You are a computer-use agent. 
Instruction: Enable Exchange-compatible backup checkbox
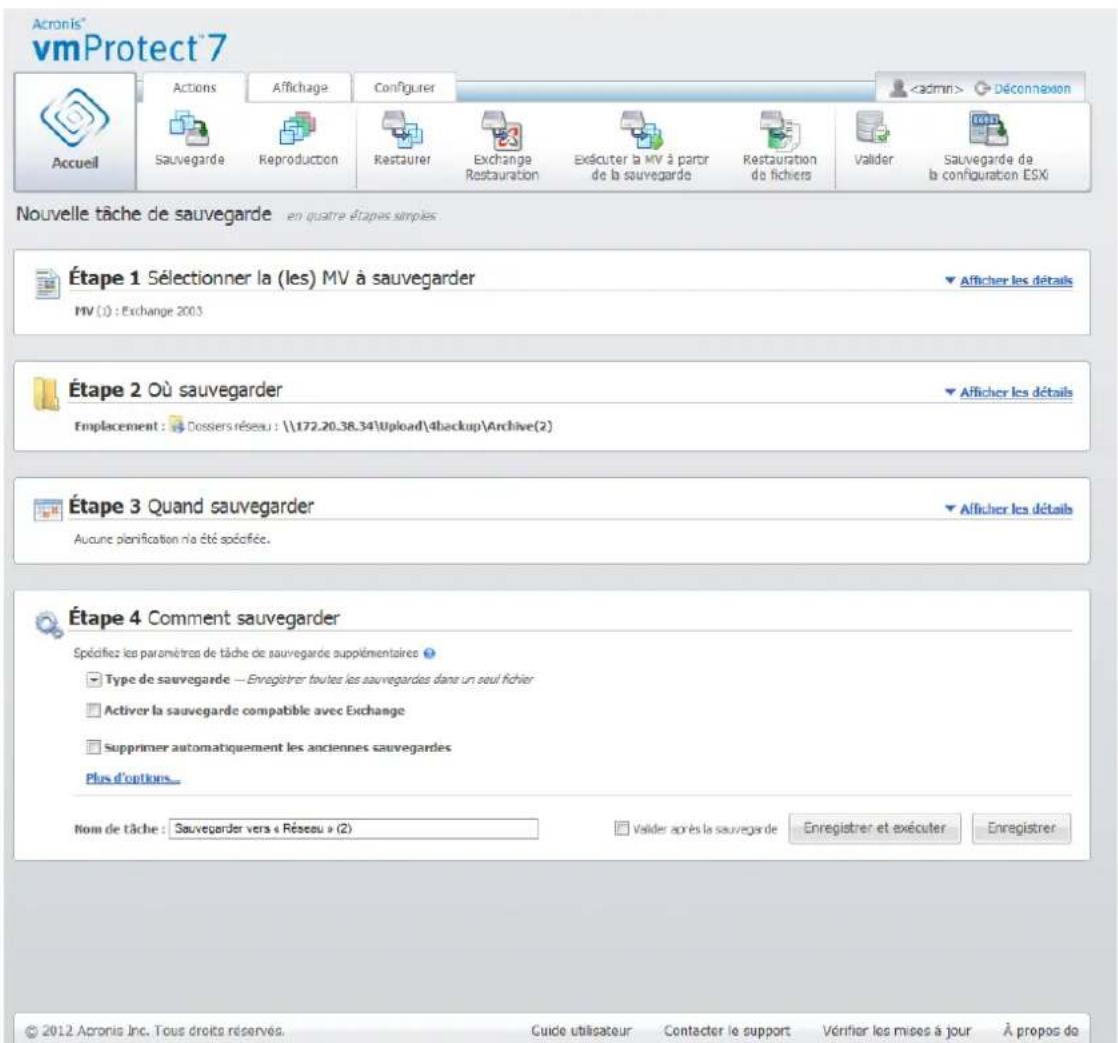pos(93,710)
